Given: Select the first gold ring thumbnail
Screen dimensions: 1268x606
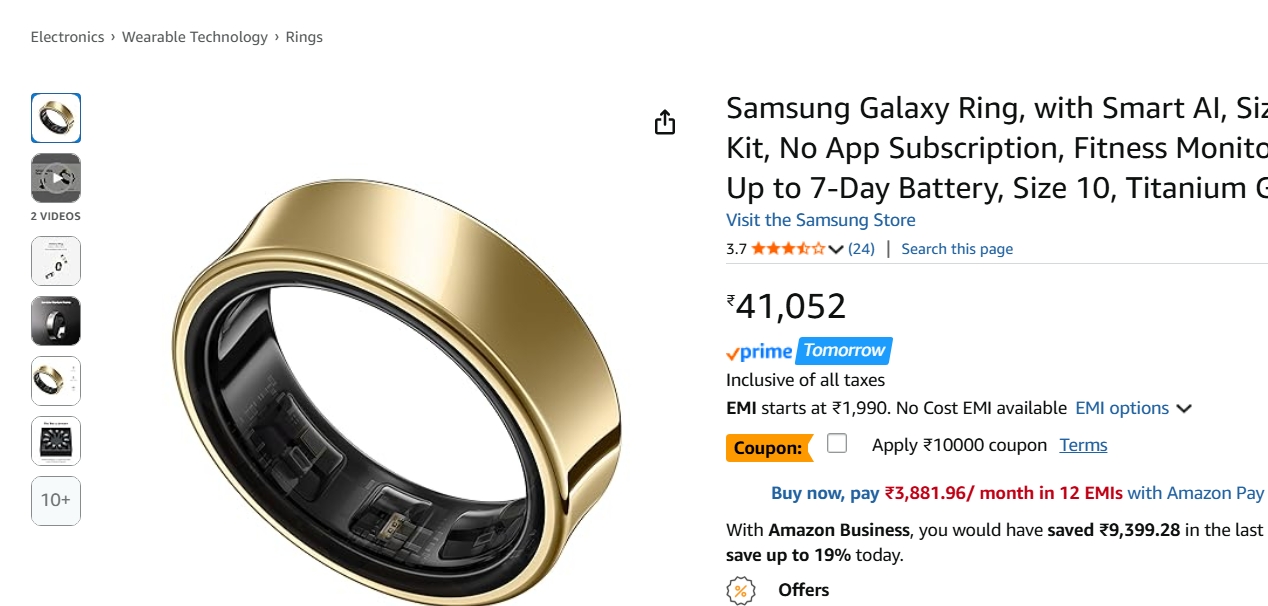Looking at the screenshot, I should (55, 118).
